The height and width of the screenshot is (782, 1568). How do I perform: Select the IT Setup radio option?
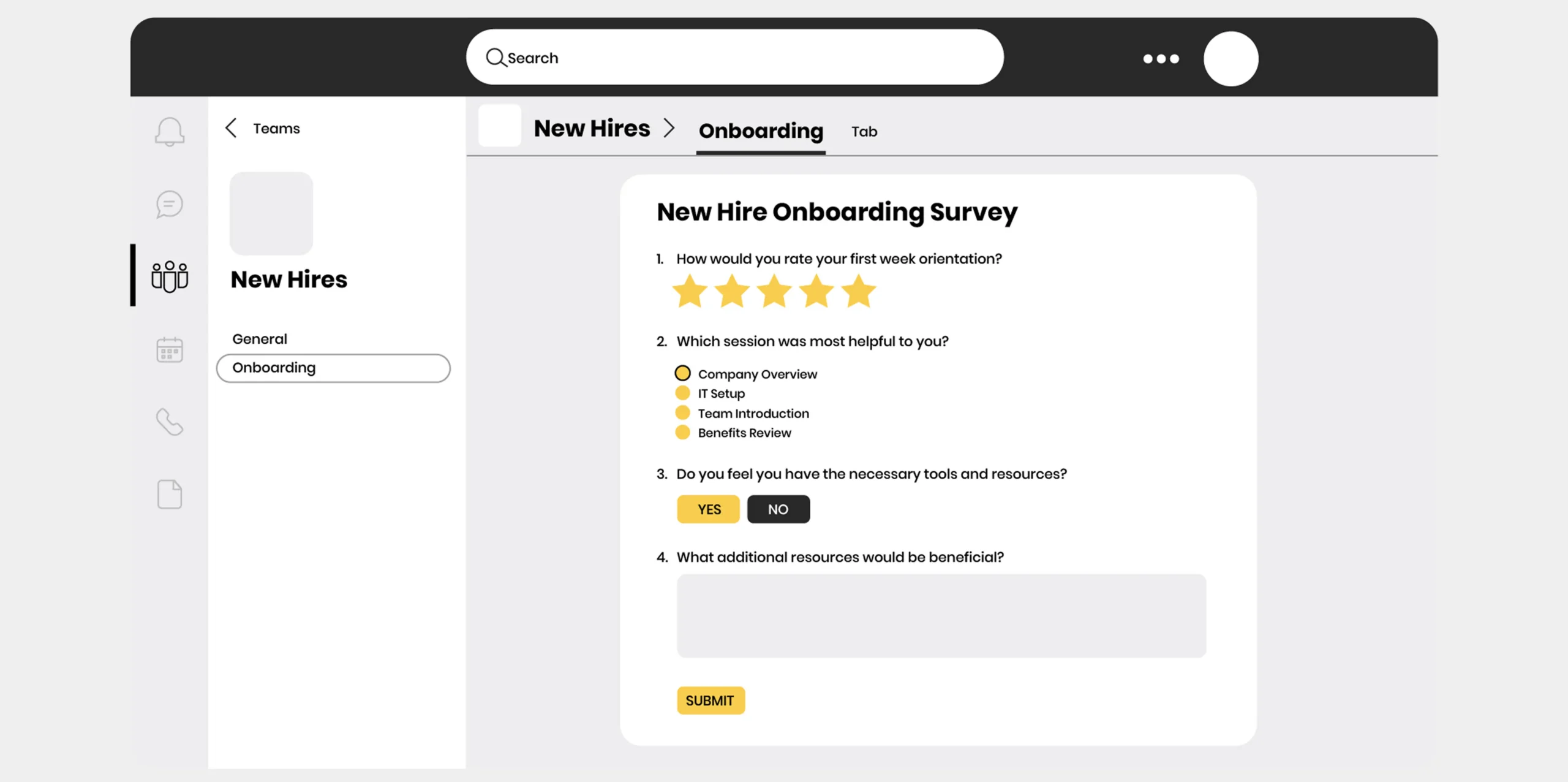[682, 393]
